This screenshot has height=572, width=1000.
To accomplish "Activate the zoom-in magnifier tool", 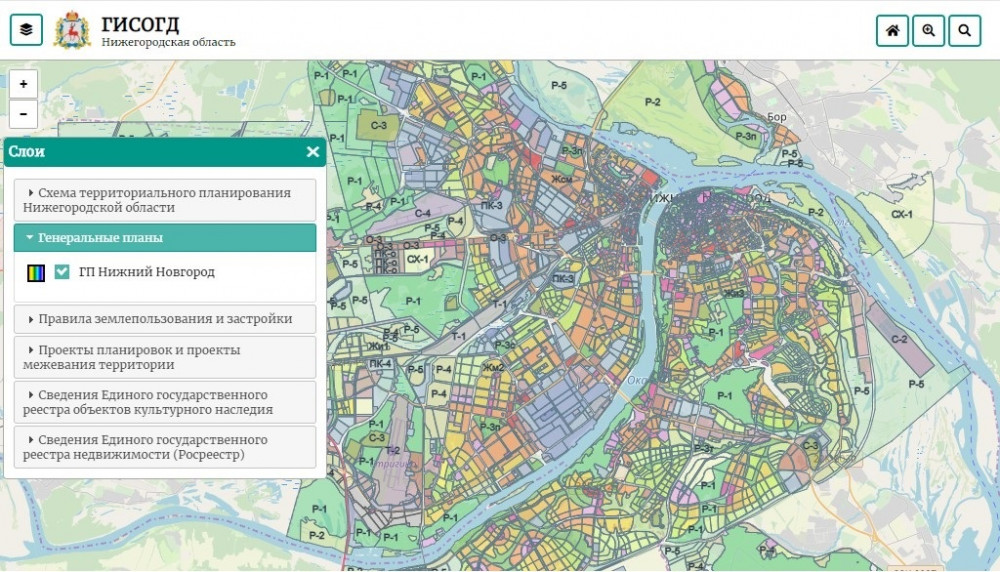I will pyautogui.click(x=928, y=30).
